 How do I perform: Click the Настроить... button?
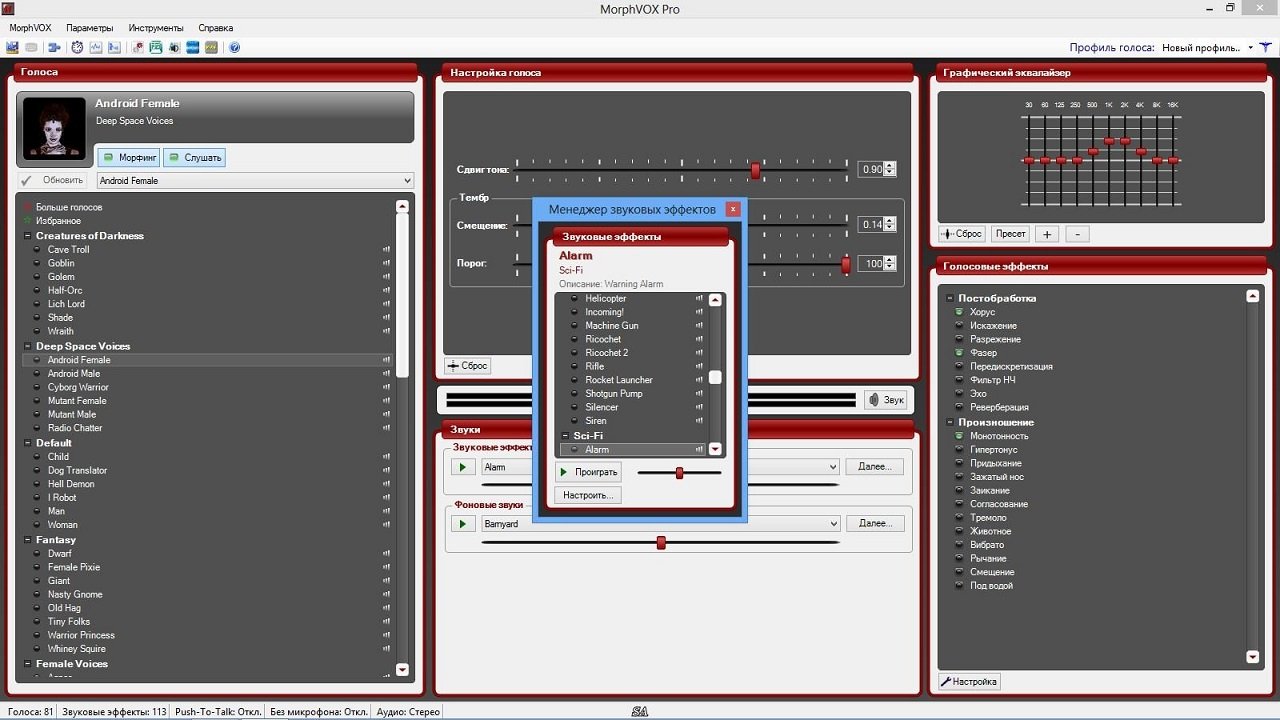(x=588, y=495)
